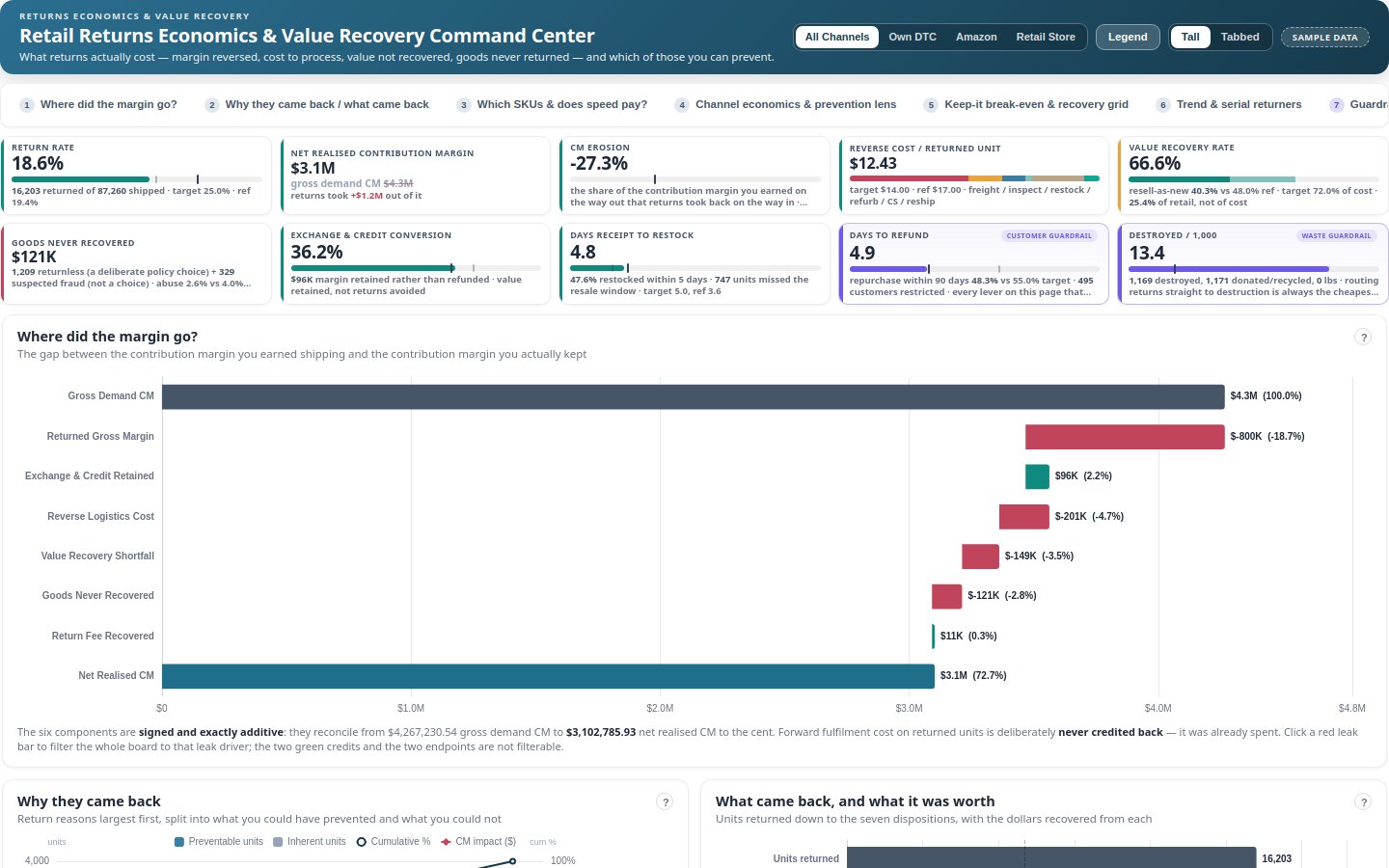Select the CM Erosion KPI card
Screen dimensions: 1389x868
pyautogui.click(x=694, y=176)
